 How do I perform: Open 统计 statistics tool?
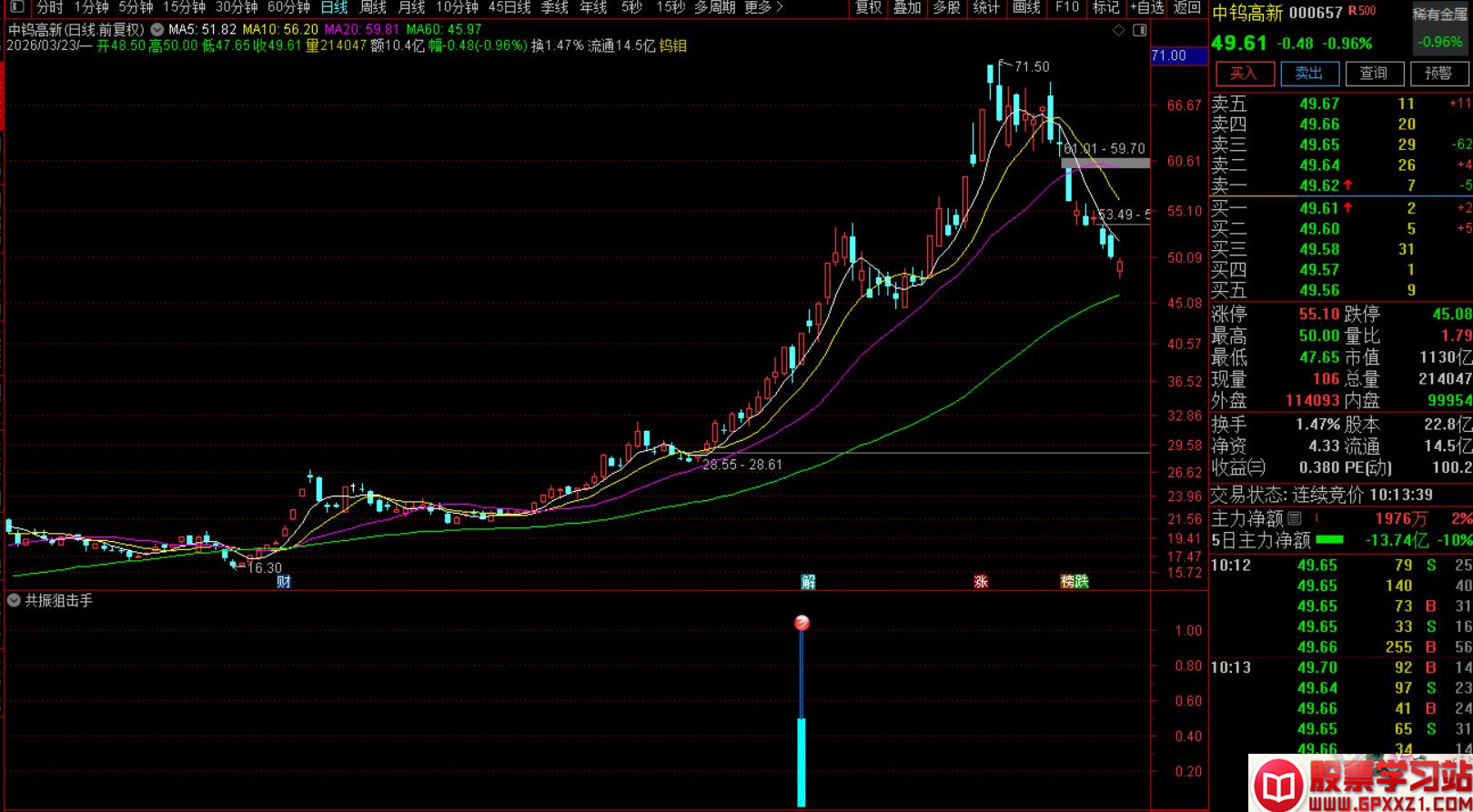point(985,7)
